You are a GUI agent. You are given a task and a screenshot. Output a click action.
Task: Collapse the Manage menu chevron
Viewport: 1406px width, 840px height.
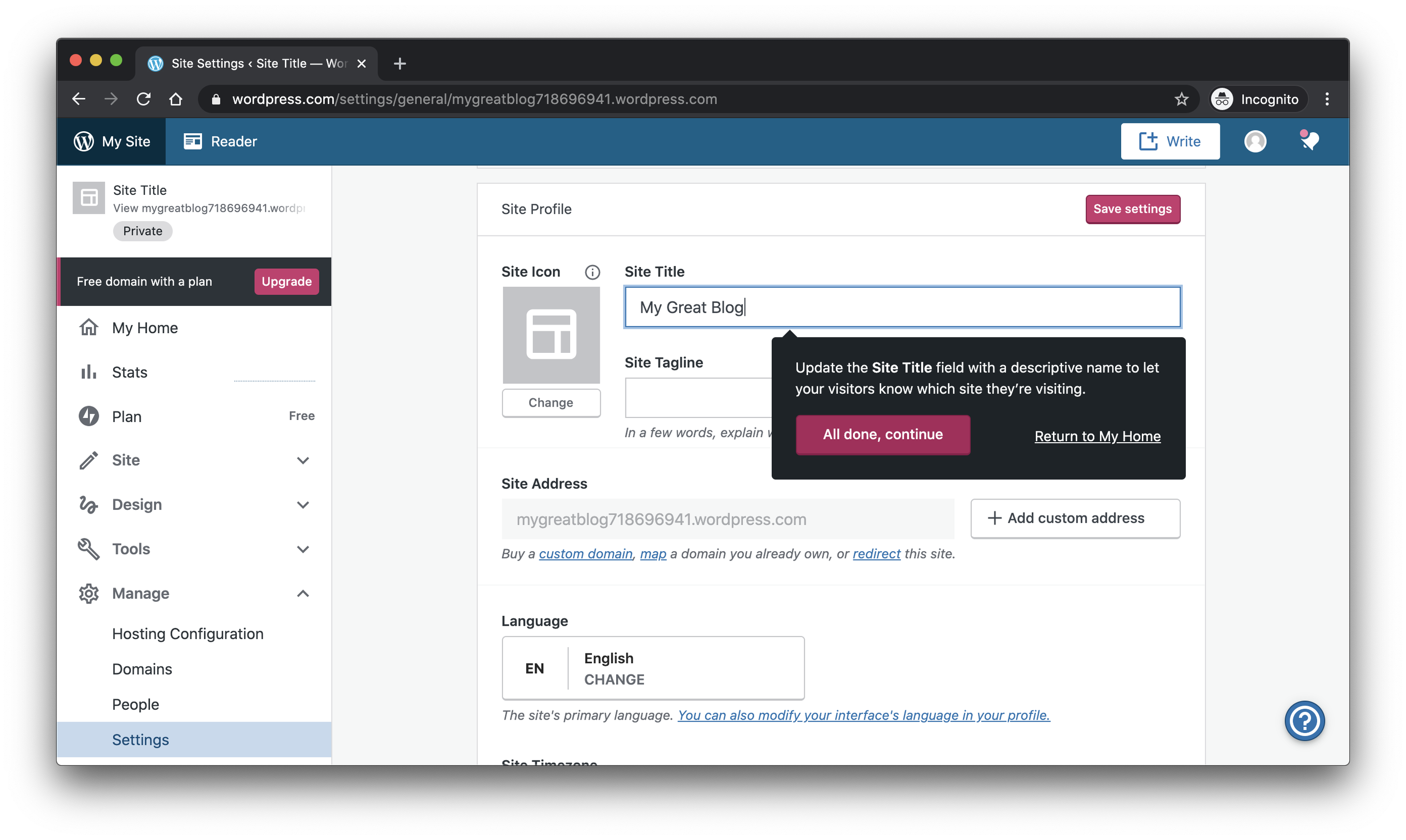click(x=303, y=593)
